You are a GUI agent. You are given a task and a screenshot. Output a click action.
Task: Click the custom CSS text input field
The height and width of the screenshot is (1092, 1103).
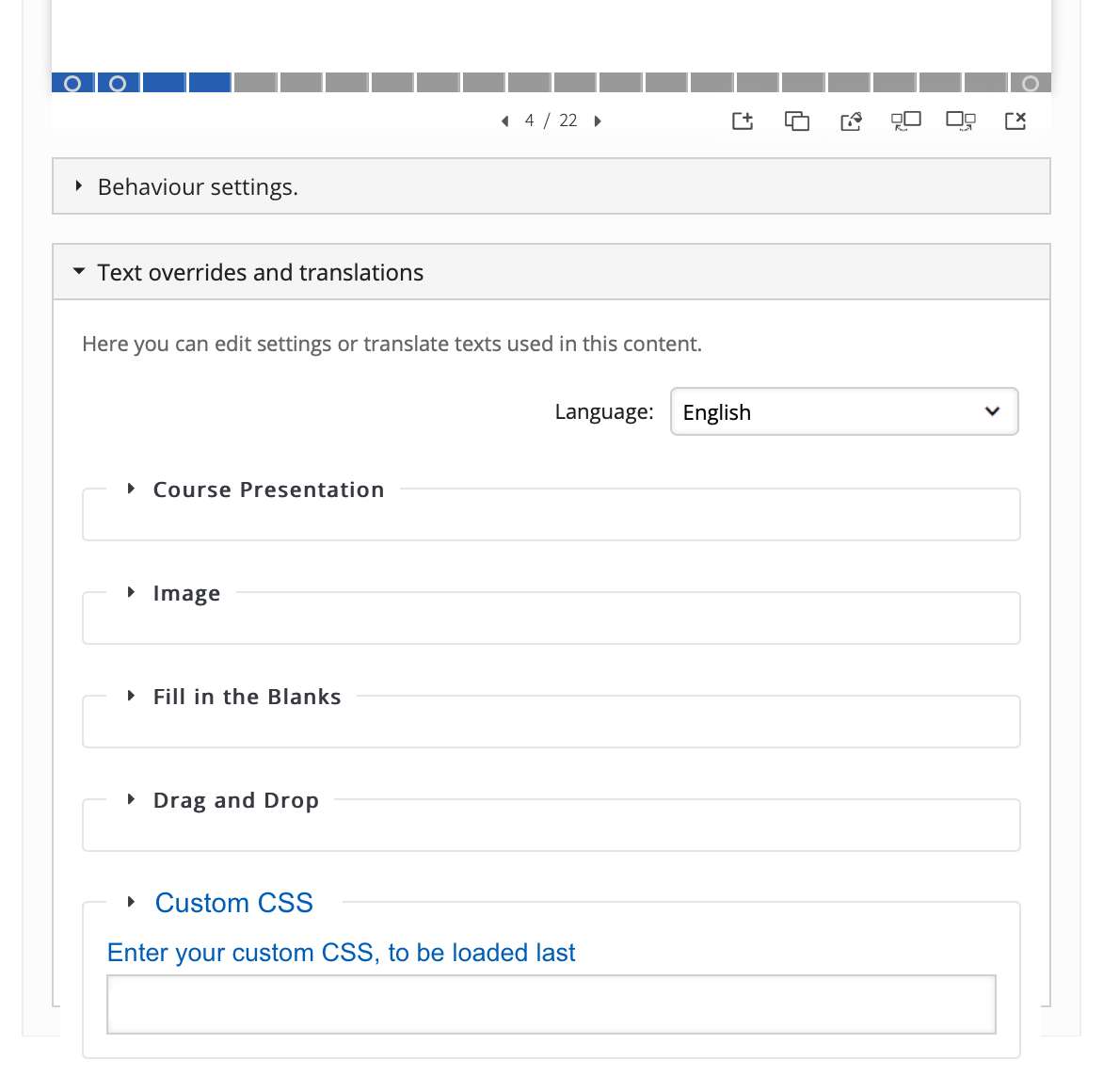551,1004
